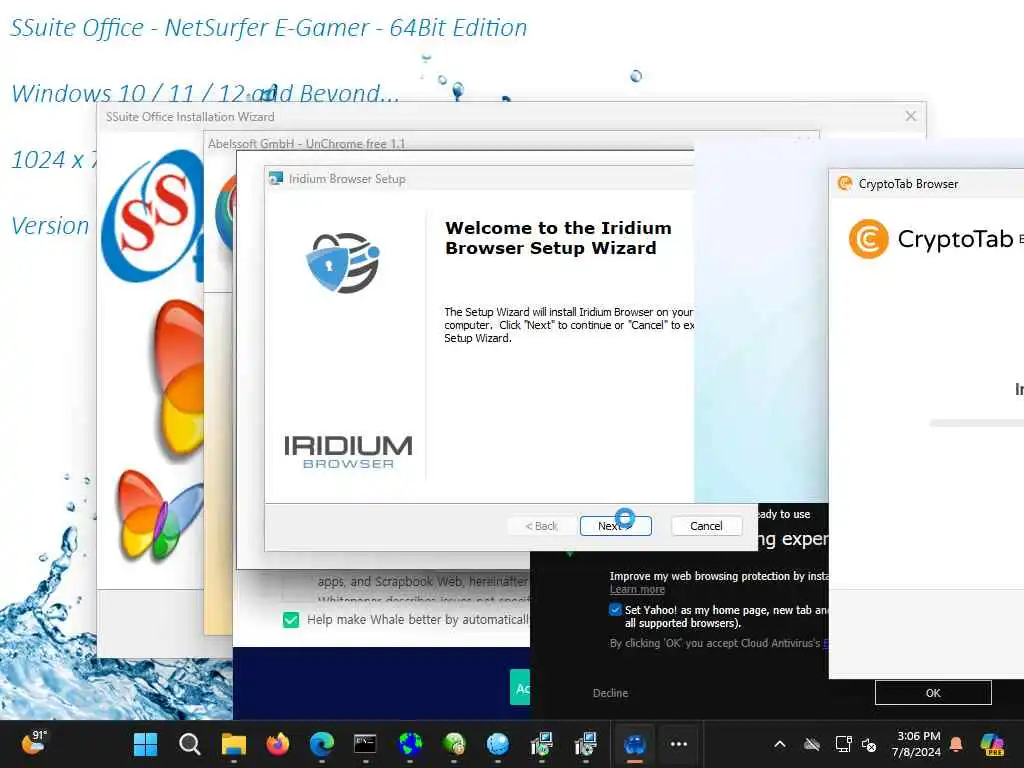Click Decline in the Cloud Antivirus dialog
Image resolution: width=1024 pixels, height=768 pixels.
point(610,693)
